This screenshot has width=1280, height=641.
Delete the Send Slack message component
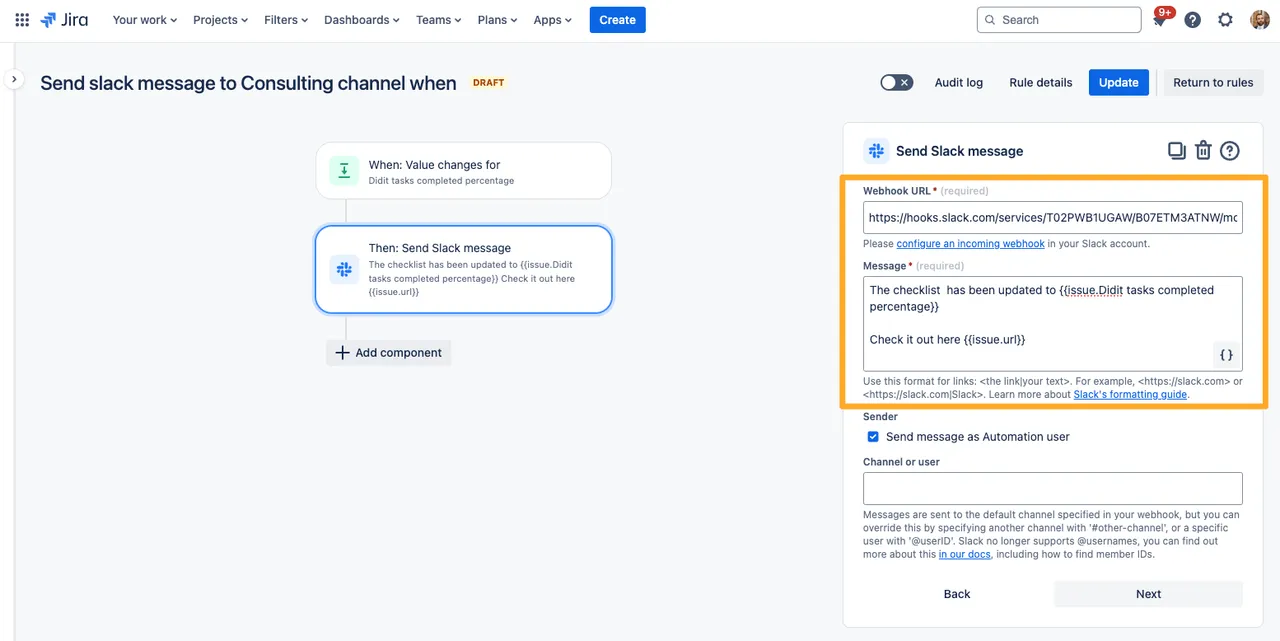pyautogui.click(x=1203, y=151)
